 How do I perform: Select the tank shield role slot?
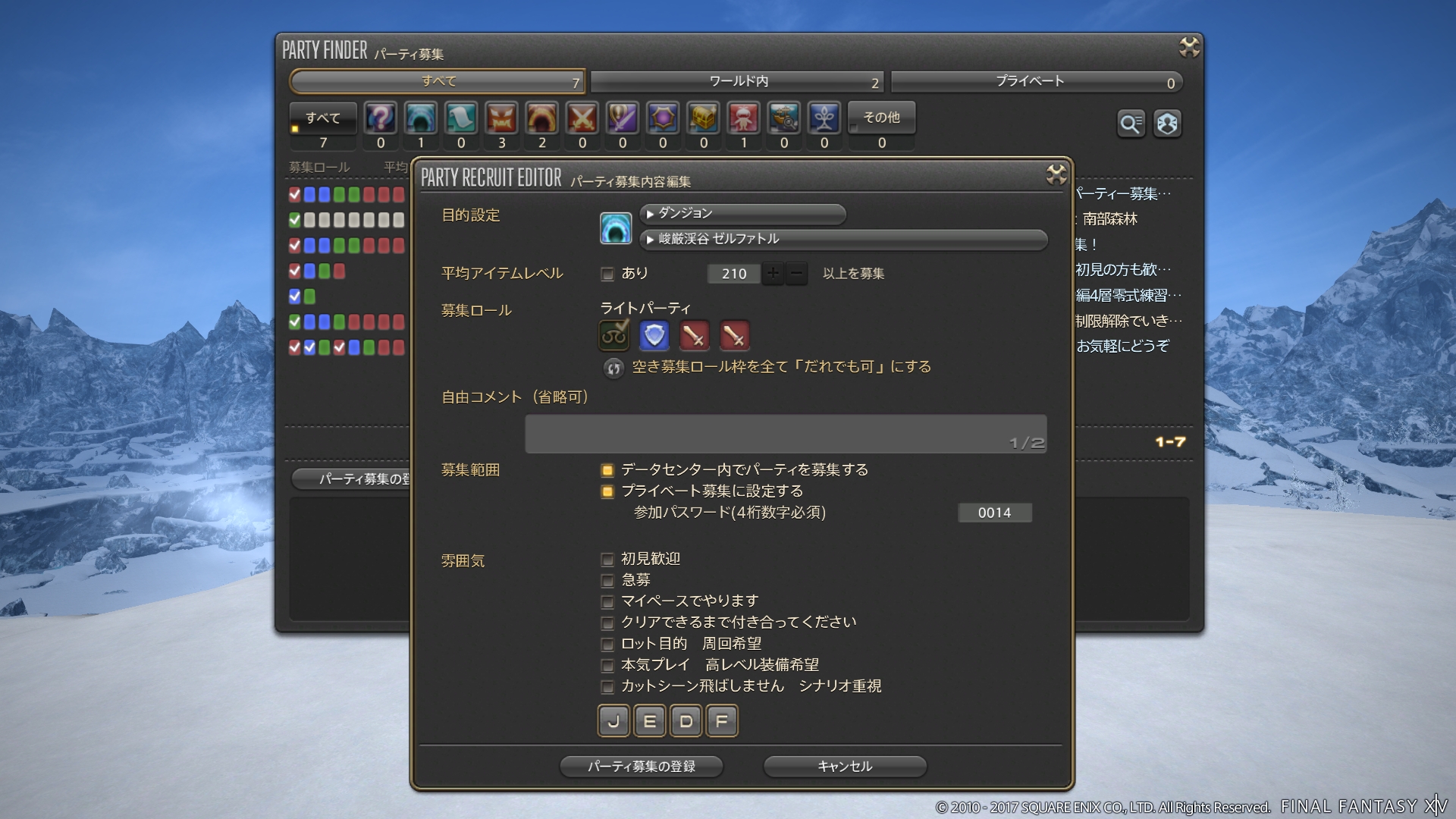(x=654, y=335)
